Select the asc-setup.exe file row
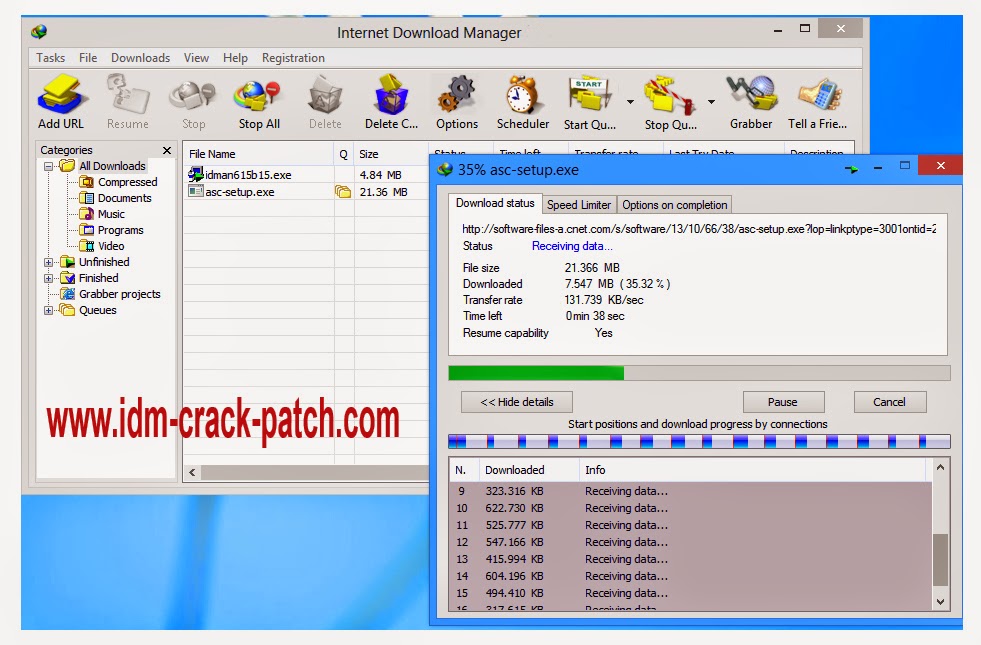981x645 pixels. 307,192
